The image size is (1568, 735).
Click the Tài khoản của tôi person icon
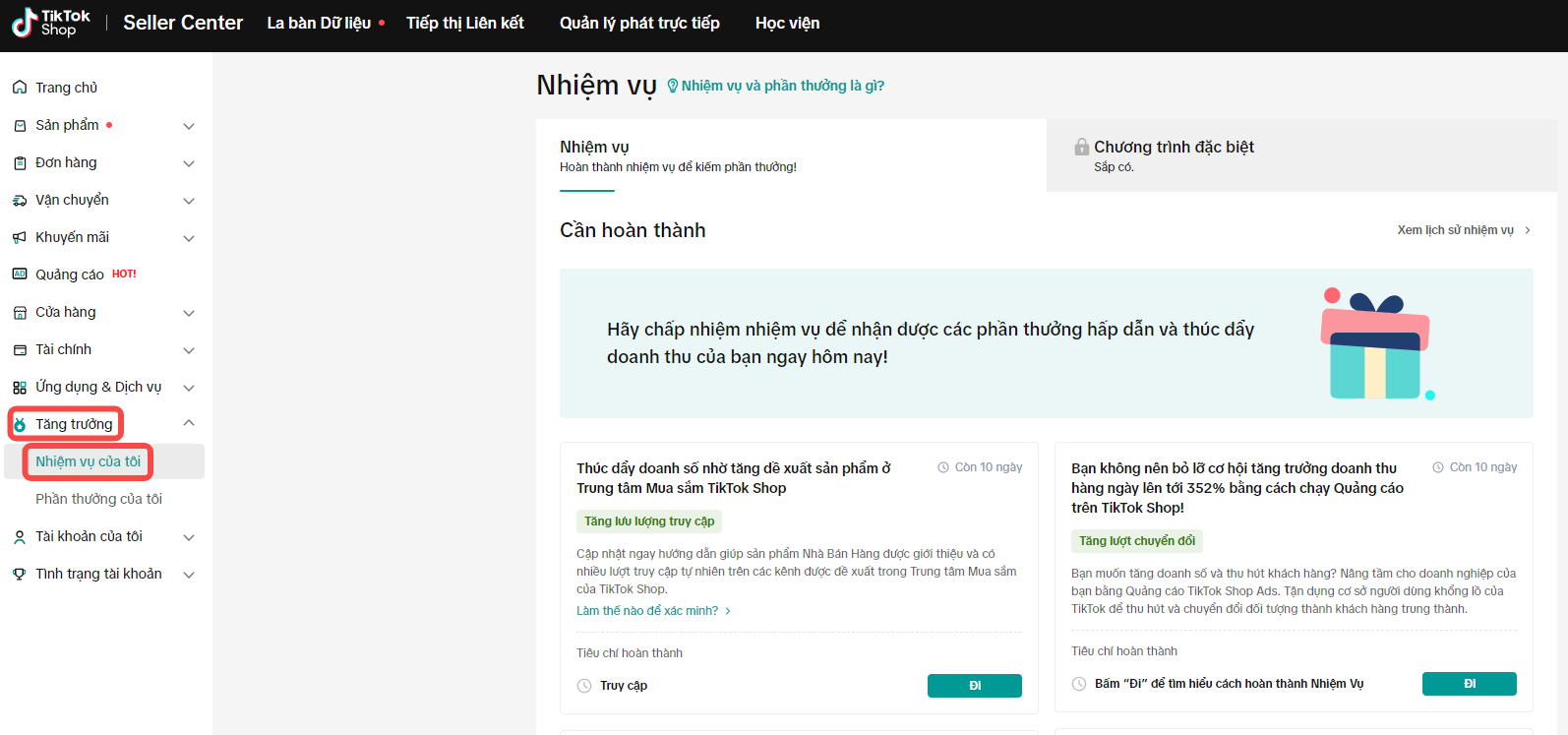coord(20,536)
